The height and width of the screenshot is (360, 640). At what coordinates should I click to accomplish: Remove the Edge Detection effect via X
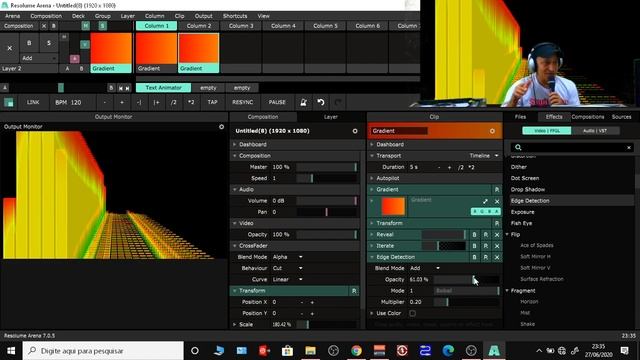[x=497, y=257]
